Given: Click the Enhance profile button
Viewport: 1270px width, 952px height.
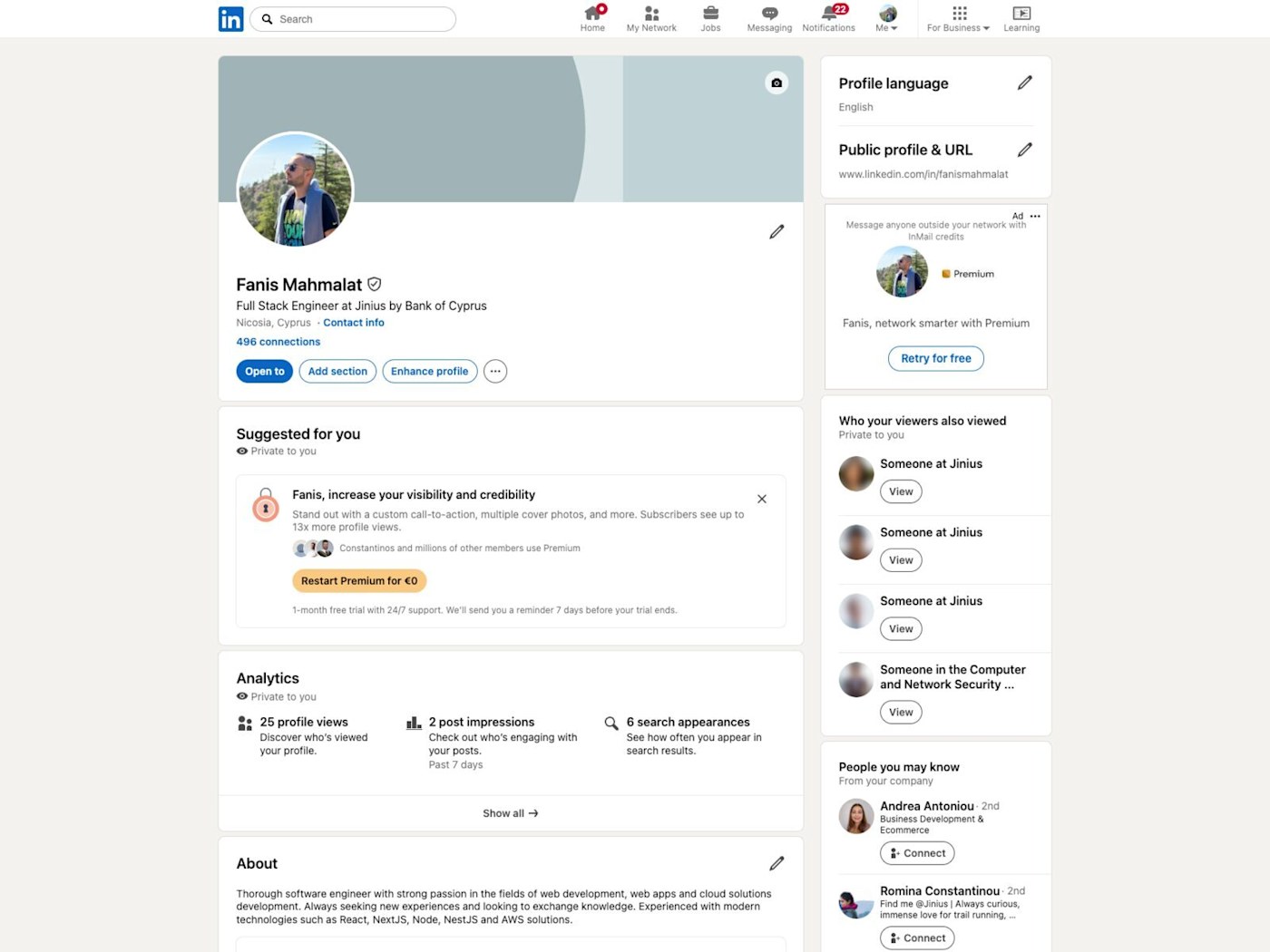Looking at the screenshot, I should coord(430,371).
